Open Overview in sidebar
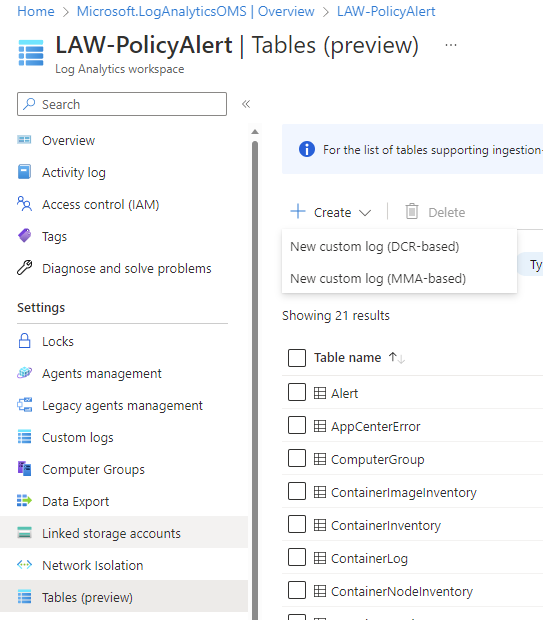Image resolution: width=543 pixels, height=620 pixels. (68, 140)
